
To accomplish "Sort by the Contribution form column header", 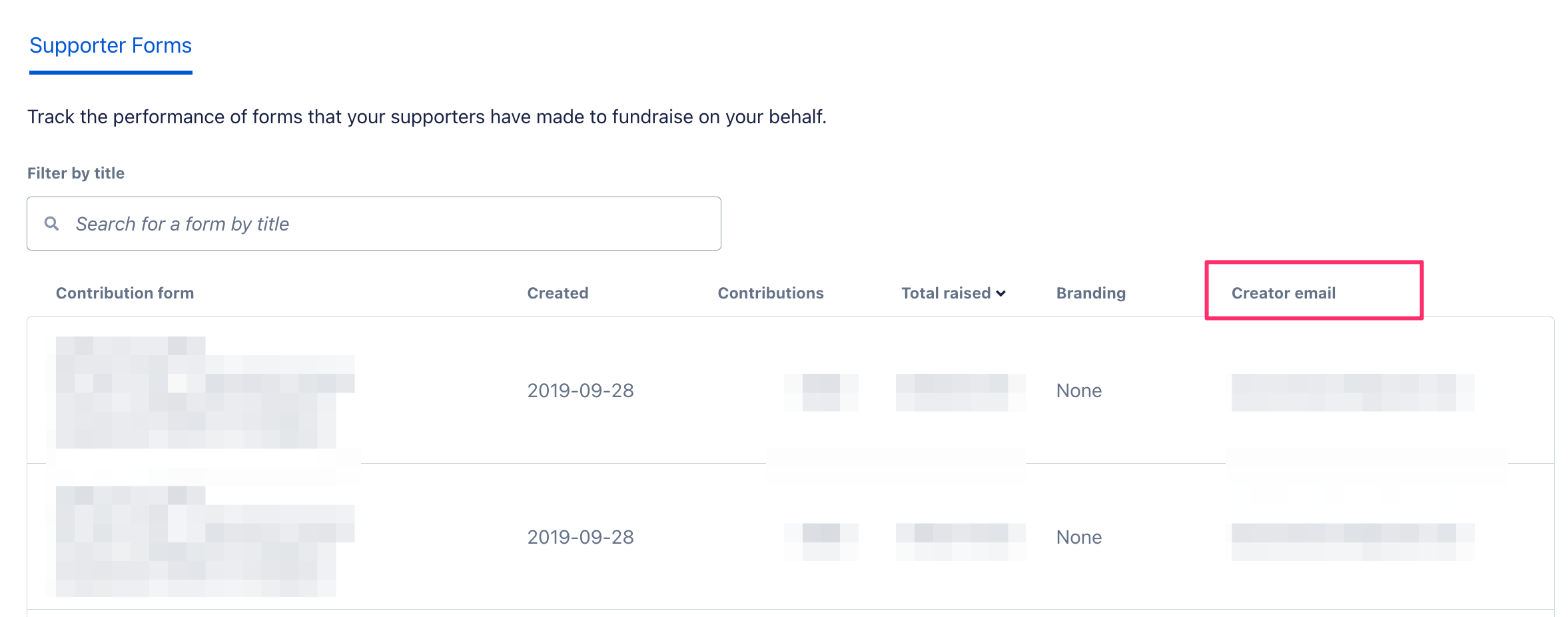I will click(x=125, y=293).
